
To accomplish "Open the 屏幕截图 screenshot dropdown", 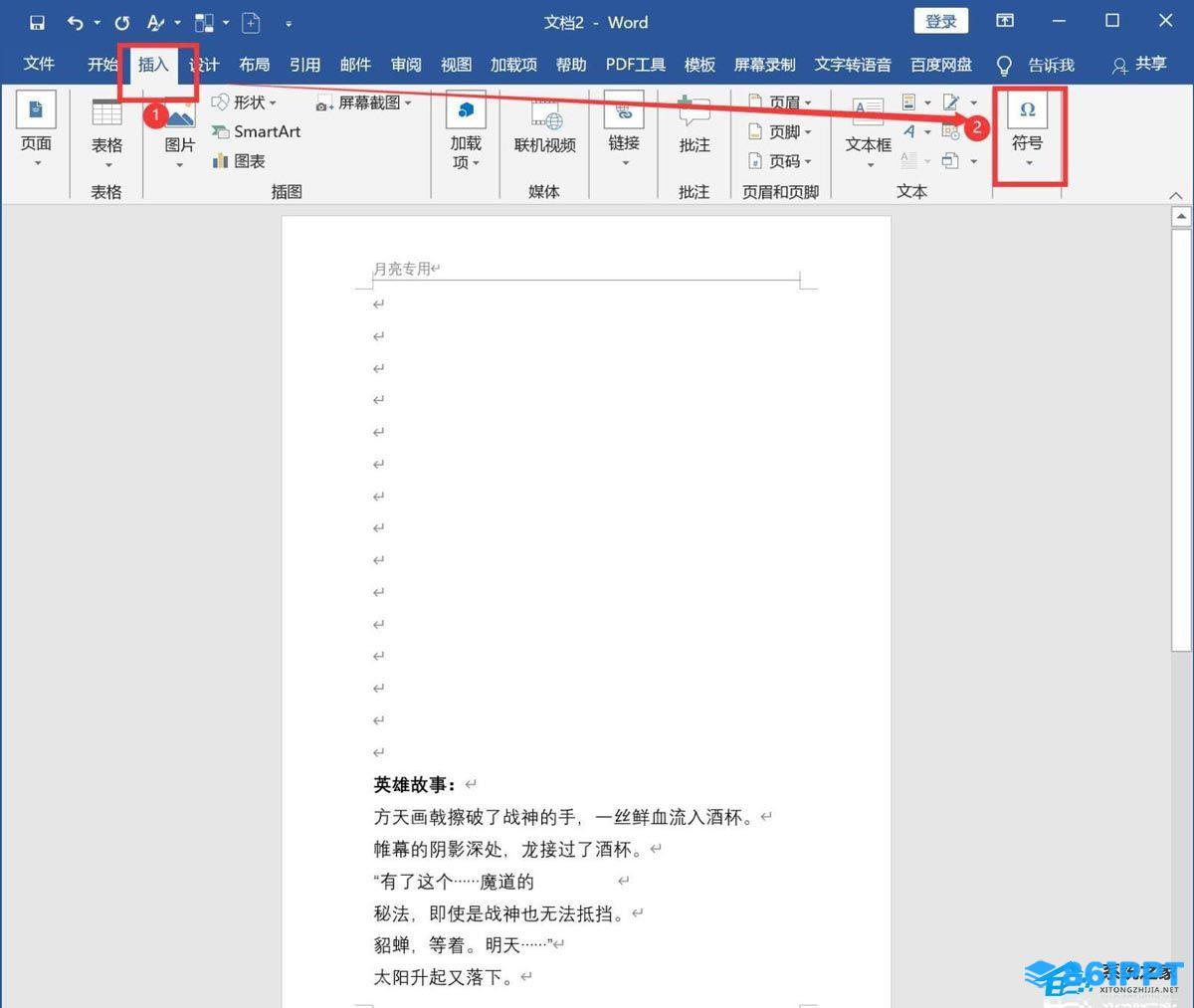I will pyautogui.click(x=363, y=102).
